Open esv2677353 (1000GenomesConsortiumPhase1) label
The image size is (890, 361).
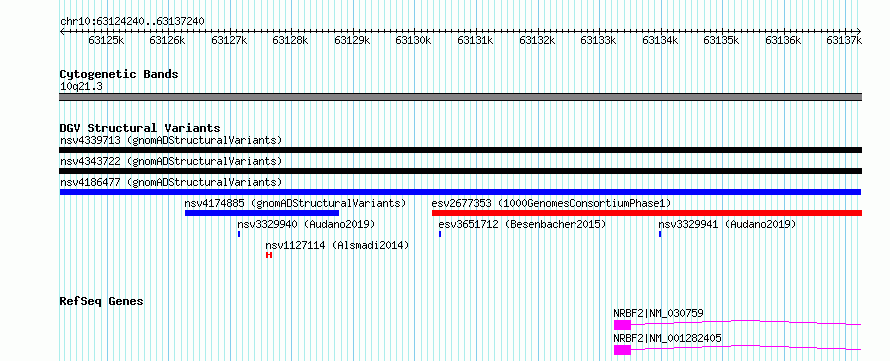[x=552, y=203]
